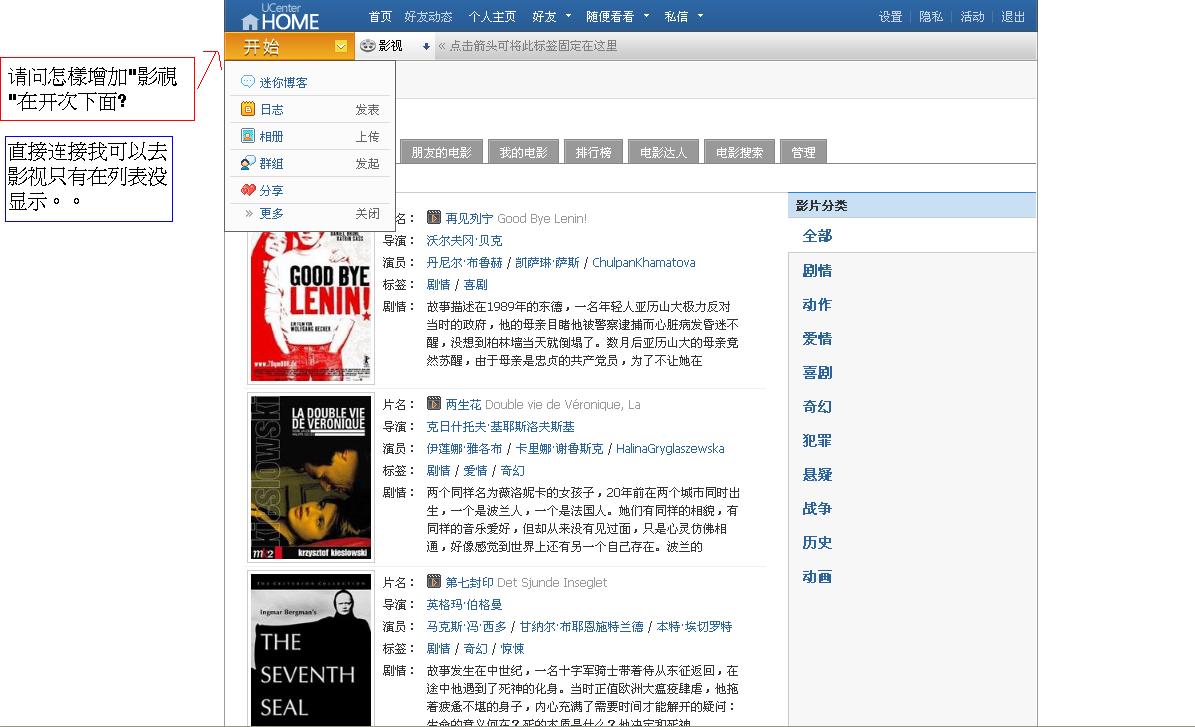Open director link 英格玛·伯格曼

(464, 605)
